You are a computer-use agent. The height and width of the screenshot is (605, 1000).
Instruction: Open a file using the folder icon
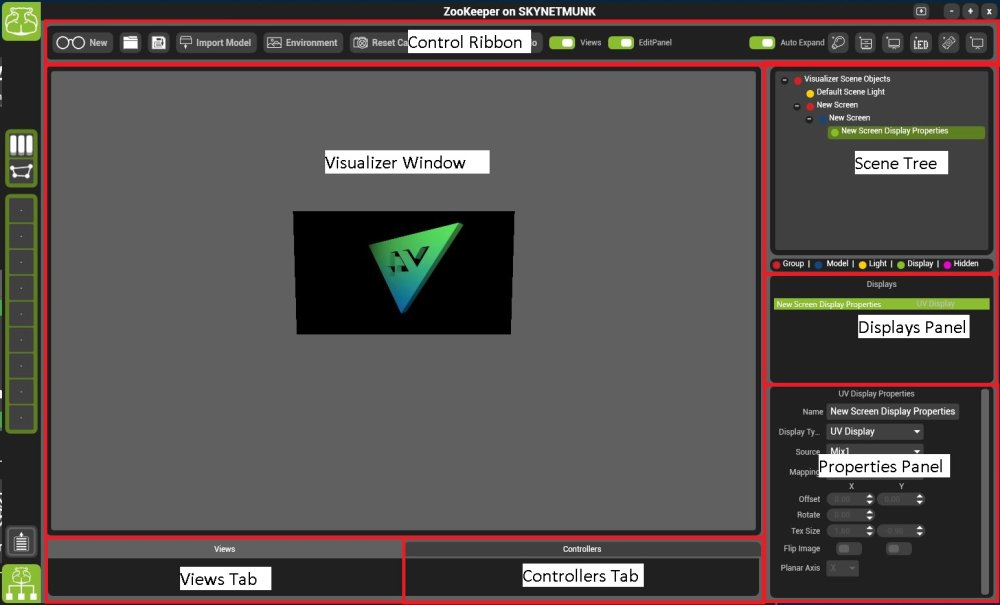tap(131, 42)
